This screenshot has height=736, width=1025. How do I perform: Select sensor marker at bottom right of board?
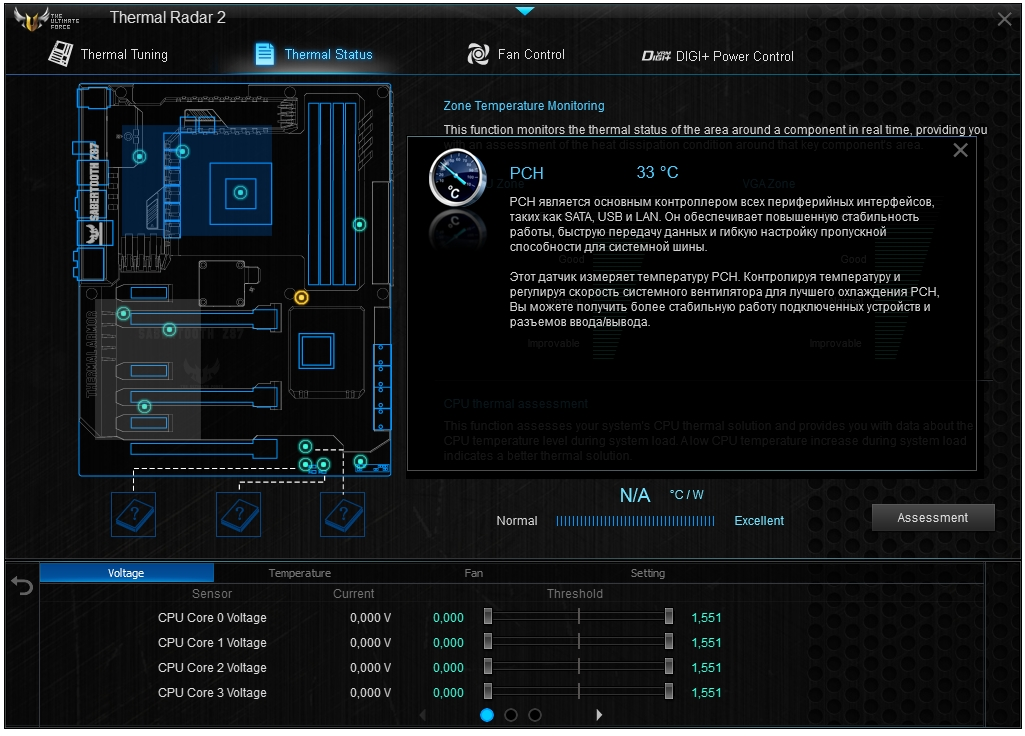(x=360, y=462)
